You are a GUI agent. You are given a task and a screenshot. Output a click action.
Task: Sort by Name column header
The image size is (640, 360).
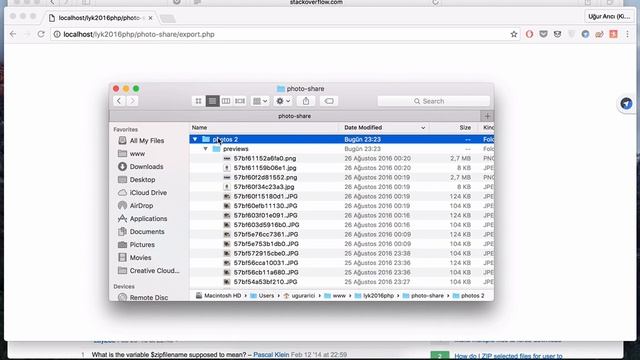tap(264, 127)
